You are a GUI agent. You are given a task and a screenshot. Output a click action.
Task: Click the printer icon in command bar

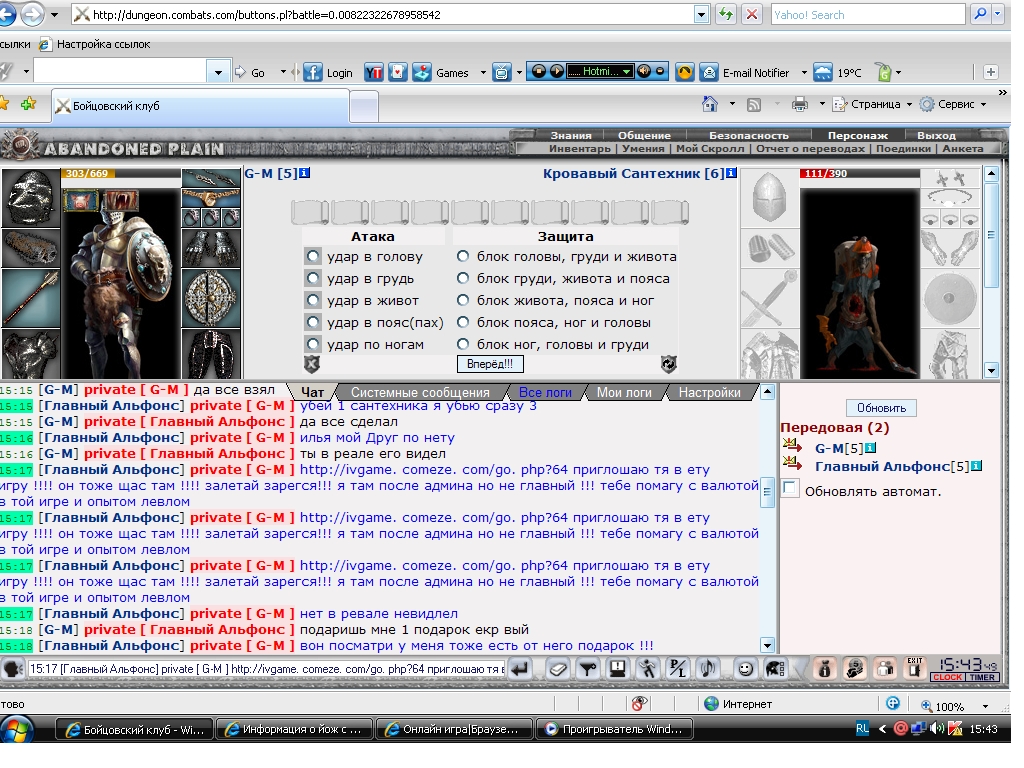[x=800, y=104]
